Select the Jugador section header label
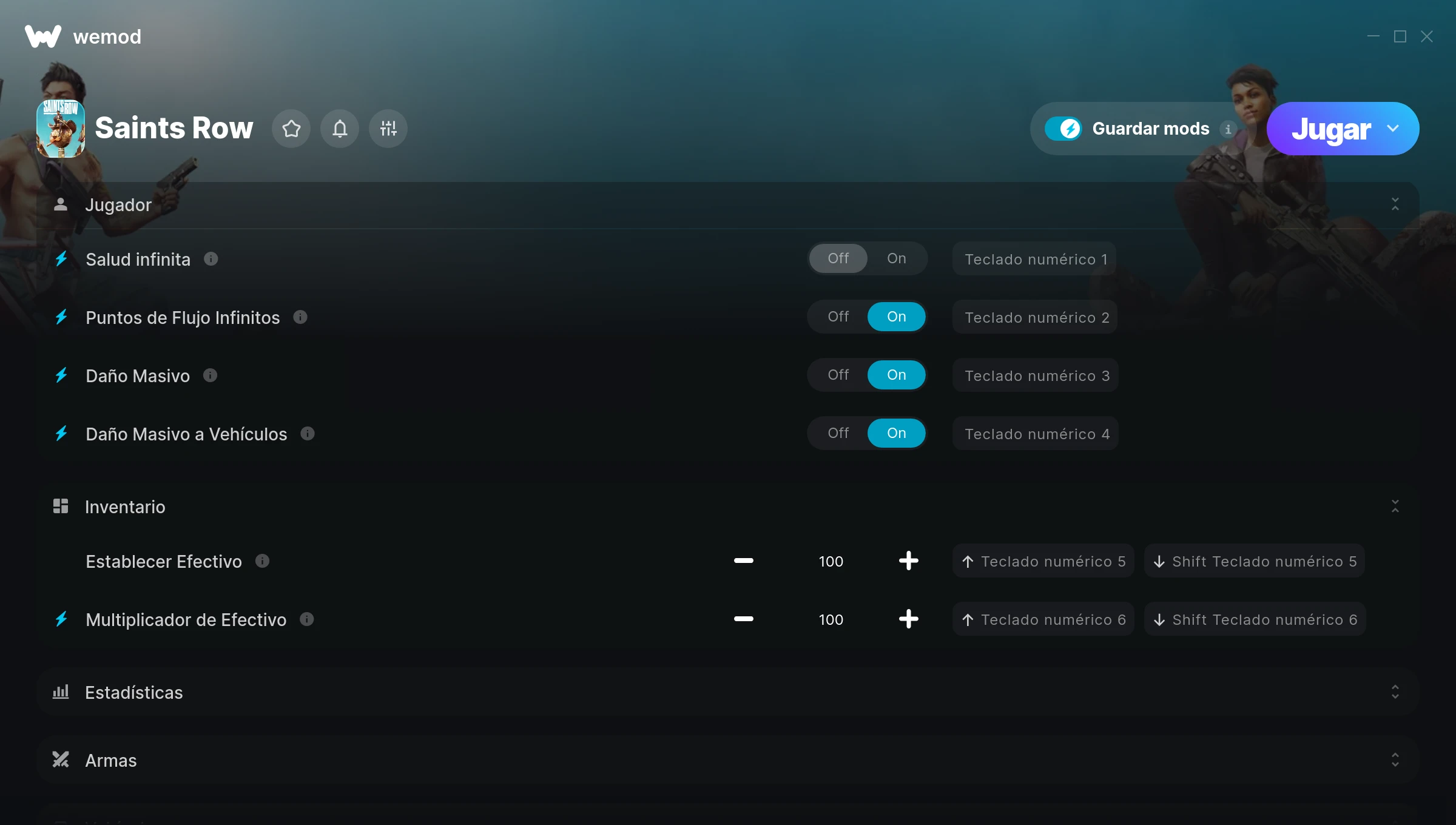The height and width of the screenshot is (825, 1456). coord(118,205)
